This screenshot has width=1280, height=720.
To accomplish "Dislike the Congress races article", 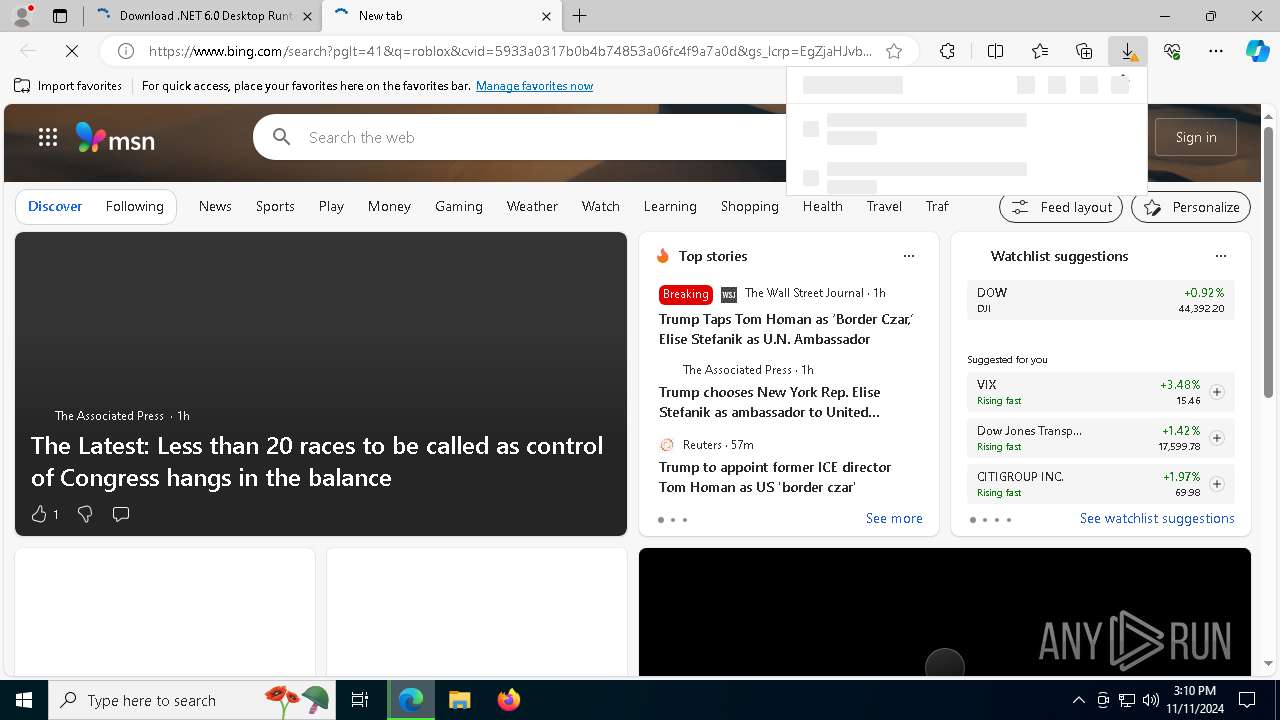I will 85,514.
